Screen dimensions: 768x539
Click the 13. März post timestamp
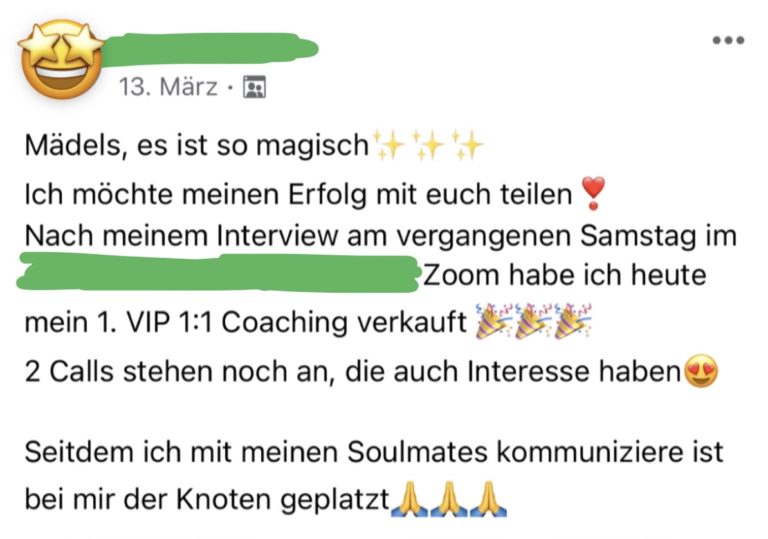click(x=168, y=87)
